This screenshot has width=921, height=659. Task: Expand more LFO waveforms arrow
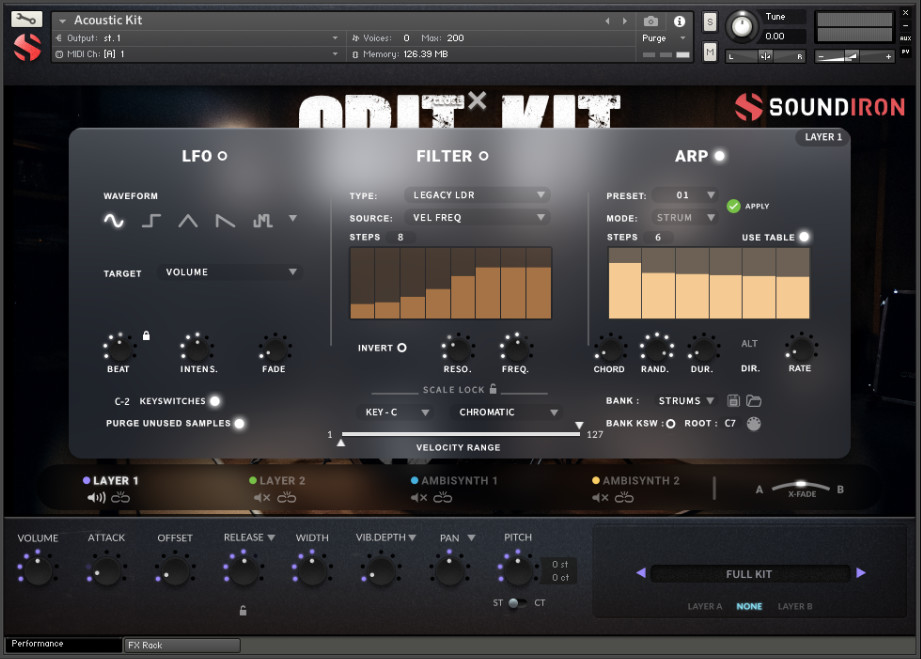[293, 218]
